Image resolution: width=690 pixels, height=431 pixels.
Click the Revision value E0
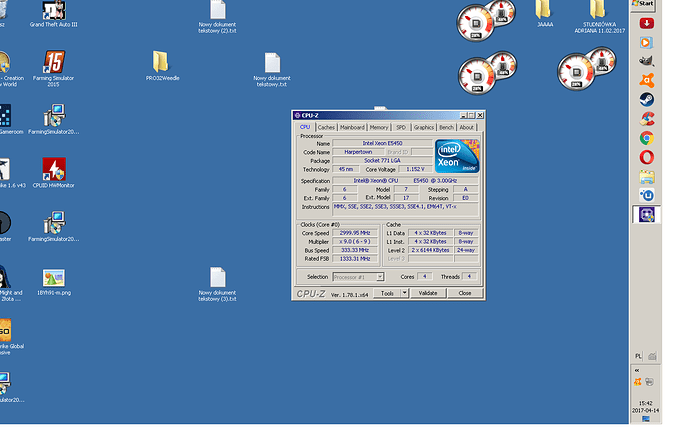click(466, 198)
